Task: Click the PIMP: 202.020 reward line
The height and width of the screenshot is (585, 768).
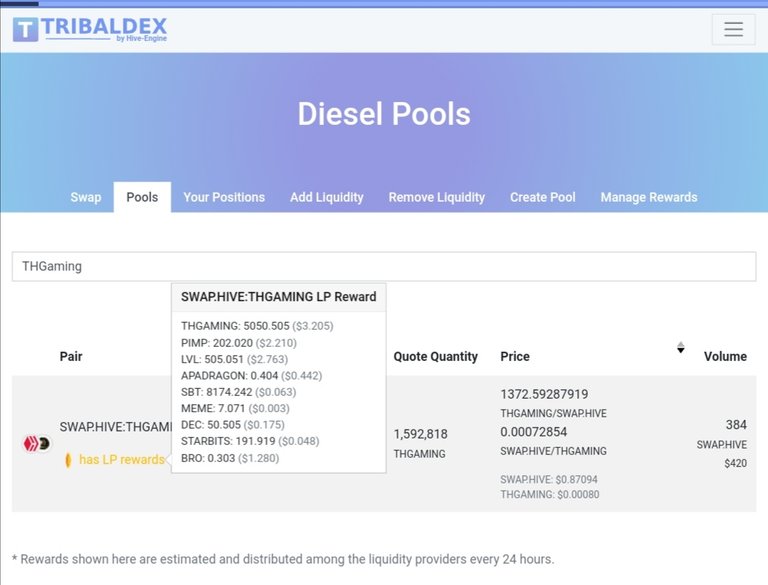Action: [239, 343]
